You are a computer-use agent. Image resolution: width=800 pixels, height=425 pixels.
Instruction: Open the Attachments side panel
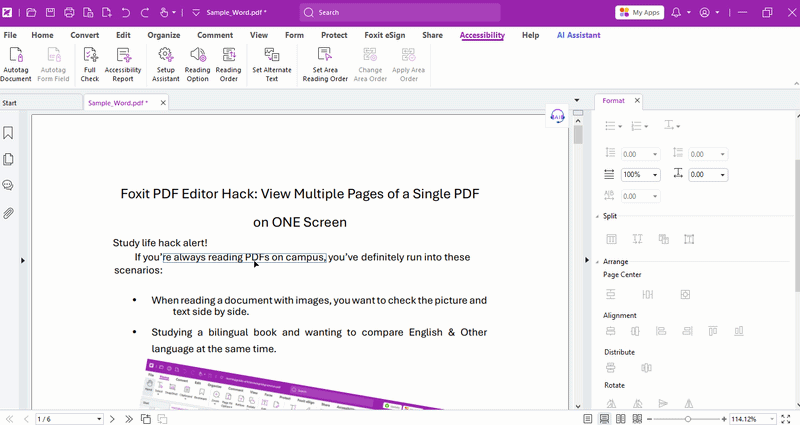(8, 213)
